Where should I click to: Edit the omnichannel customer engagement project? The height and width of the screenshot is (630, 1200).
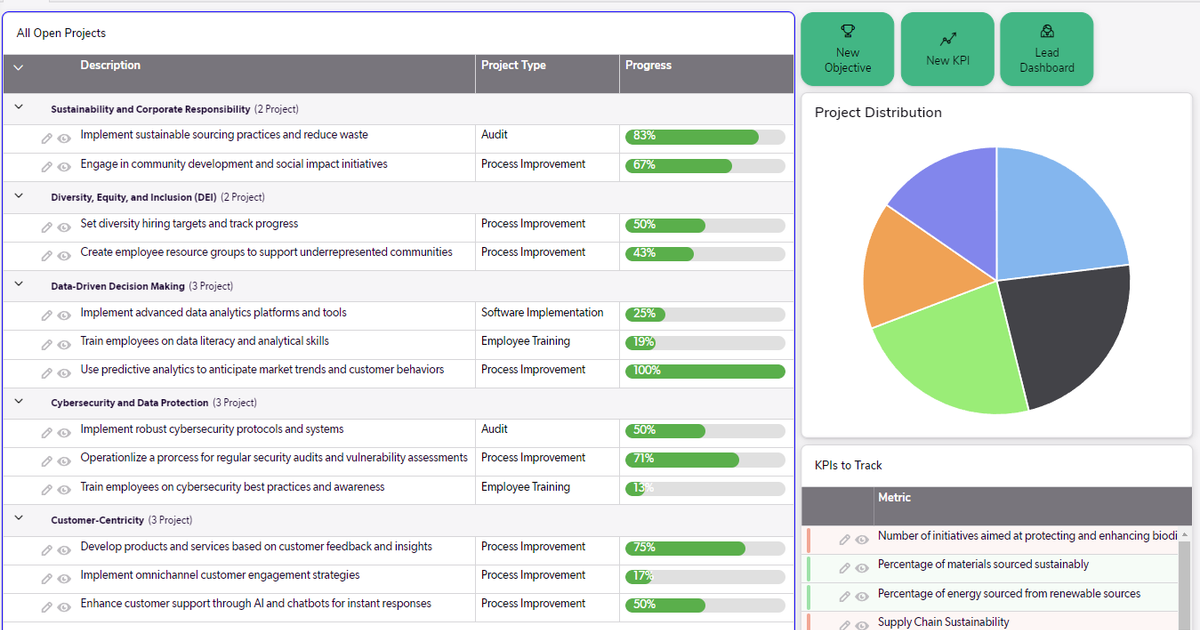(46, 579)
